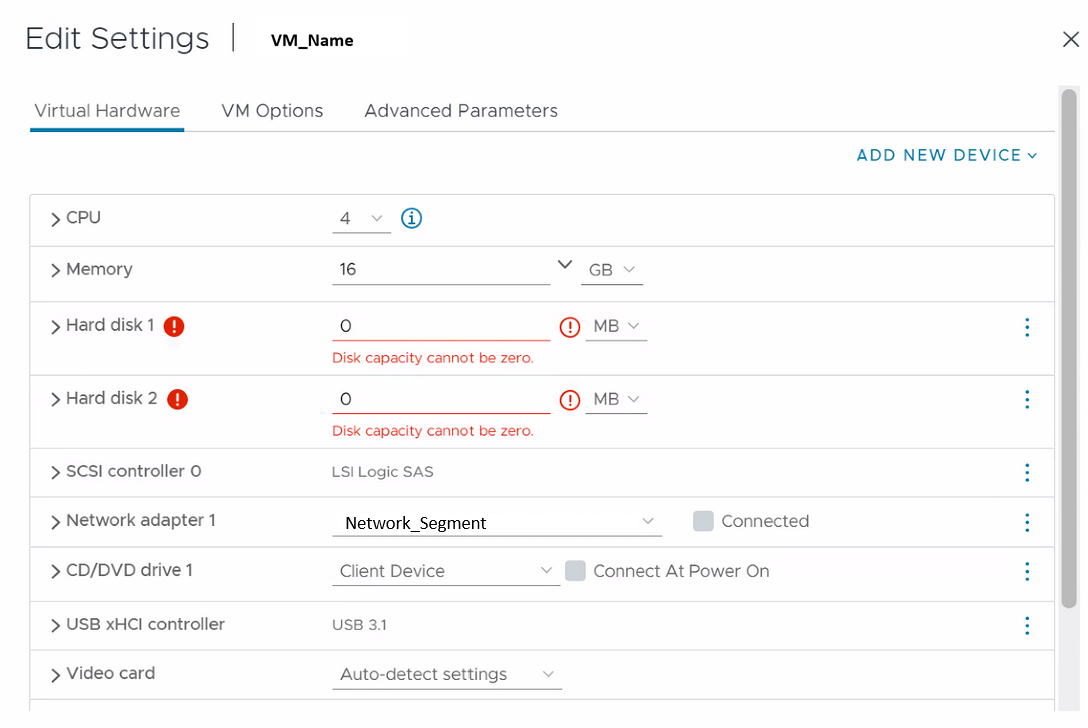
Task: Open the Memory unit GB dropdown
Action: [x=612, y=270]
